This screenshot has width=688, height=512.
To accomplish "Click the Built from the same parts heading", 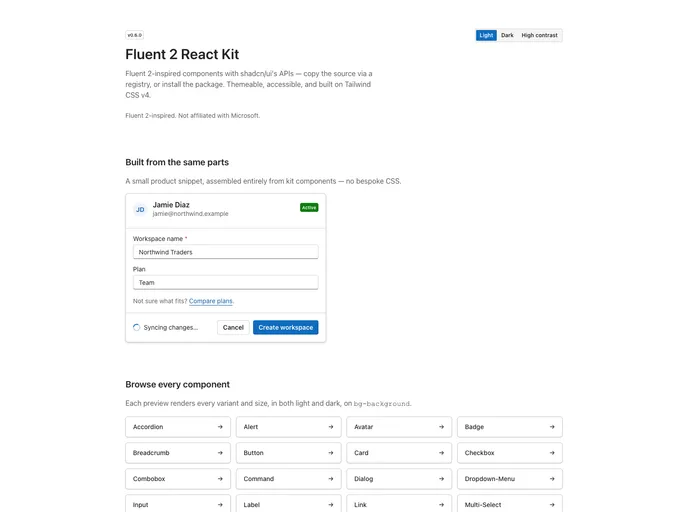I will [177, 162].
